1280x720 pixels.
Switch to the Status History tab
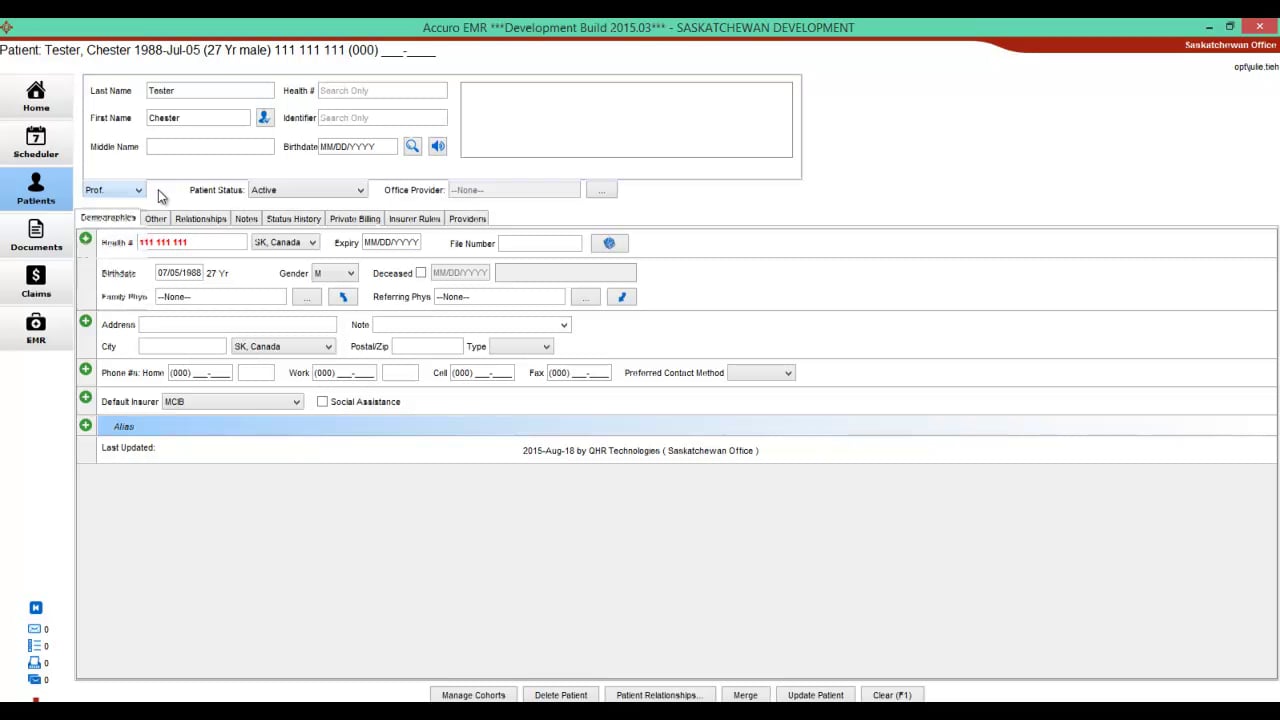[294, 219]
